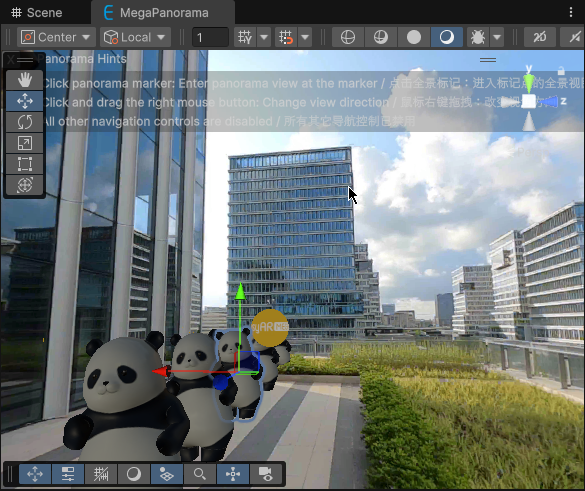
Task: Toggle 2D view mode
Action: click(539, 37)
